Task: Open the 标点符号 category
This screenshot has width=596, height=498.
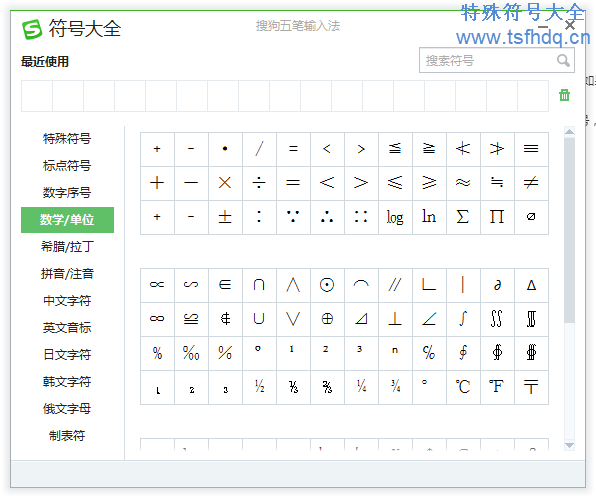Action: [67, 166]
